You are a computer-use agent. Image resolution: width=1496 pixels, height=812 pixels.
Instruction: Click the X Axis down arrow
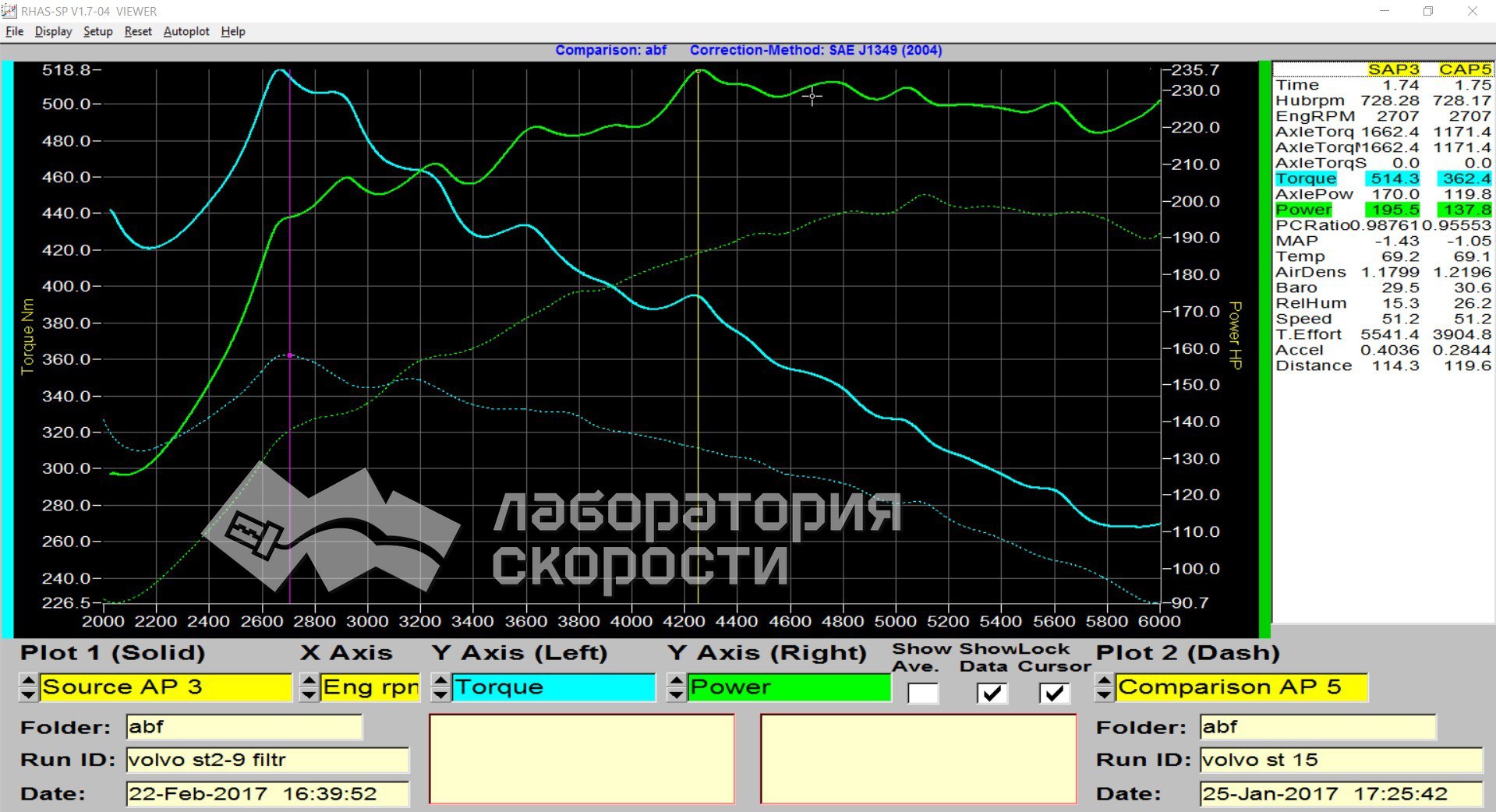[309, 694]
